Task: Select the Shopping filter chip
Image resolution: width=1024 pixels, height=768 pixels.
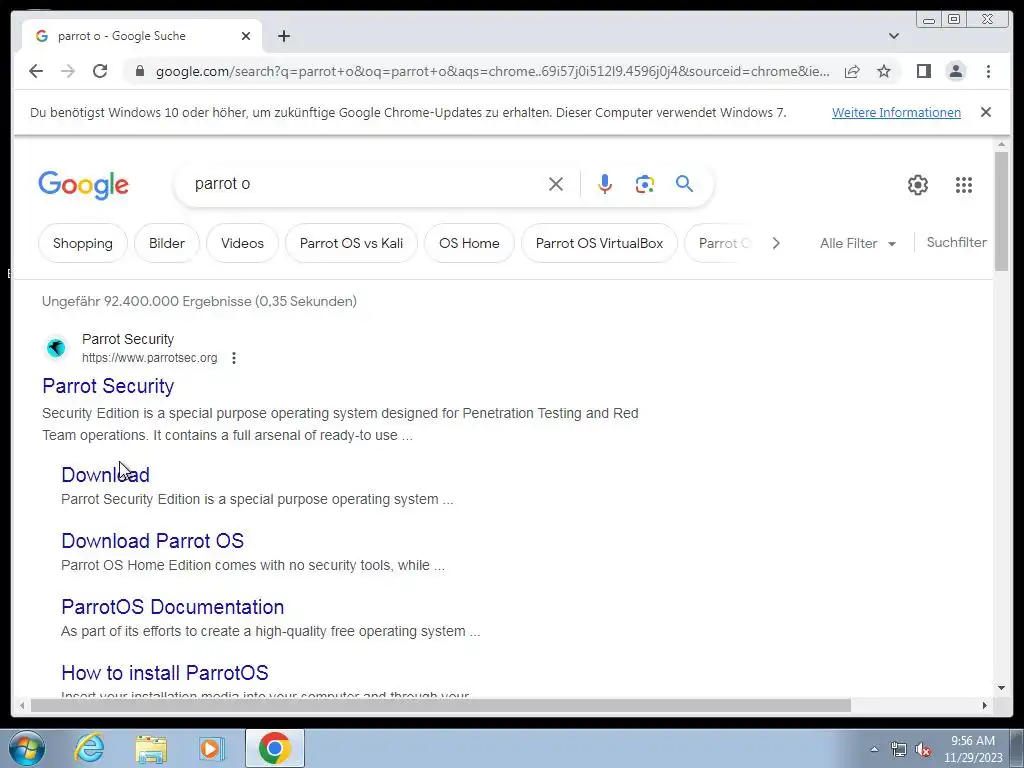Action: 82,243
